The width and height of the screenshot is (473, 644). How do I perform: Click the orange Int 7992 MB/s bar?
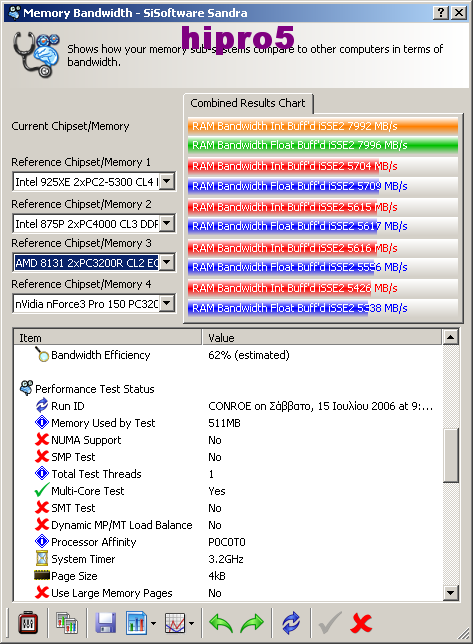pyautogui.click(x=323, y=126)
